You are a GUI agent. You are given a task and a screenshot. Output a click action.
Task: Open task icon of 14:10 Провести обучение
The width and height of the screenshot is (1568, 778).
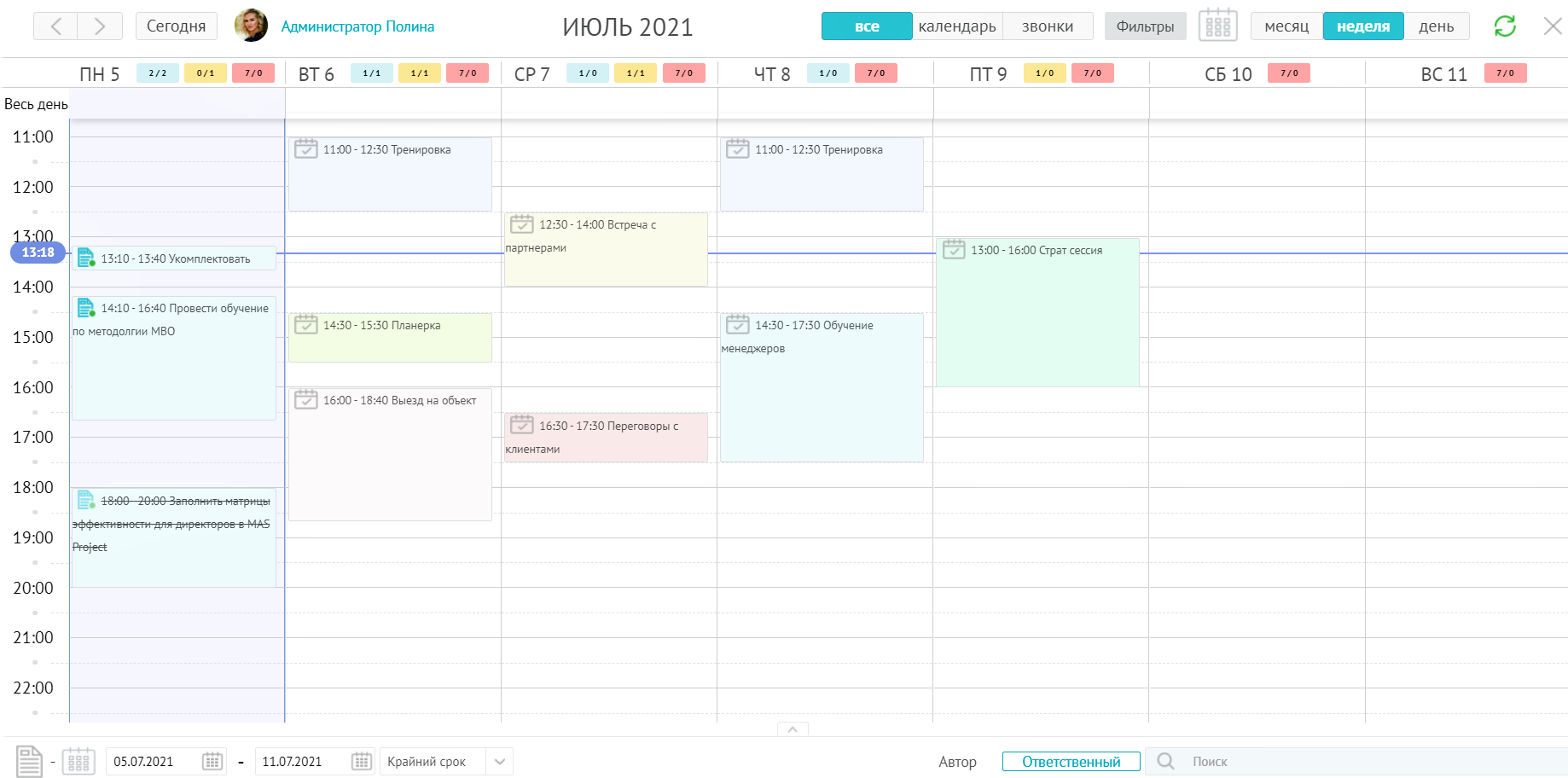86,307
